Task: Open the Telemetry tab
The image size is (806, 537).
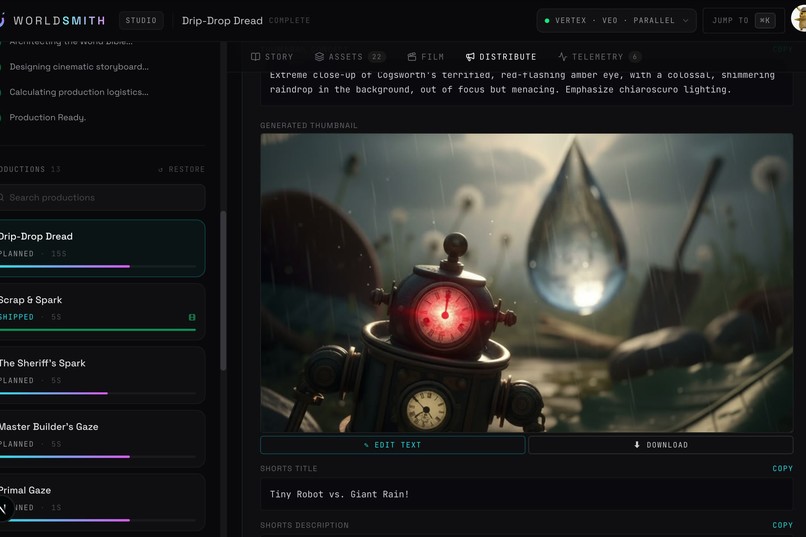Action: click(x=599, y=57)
